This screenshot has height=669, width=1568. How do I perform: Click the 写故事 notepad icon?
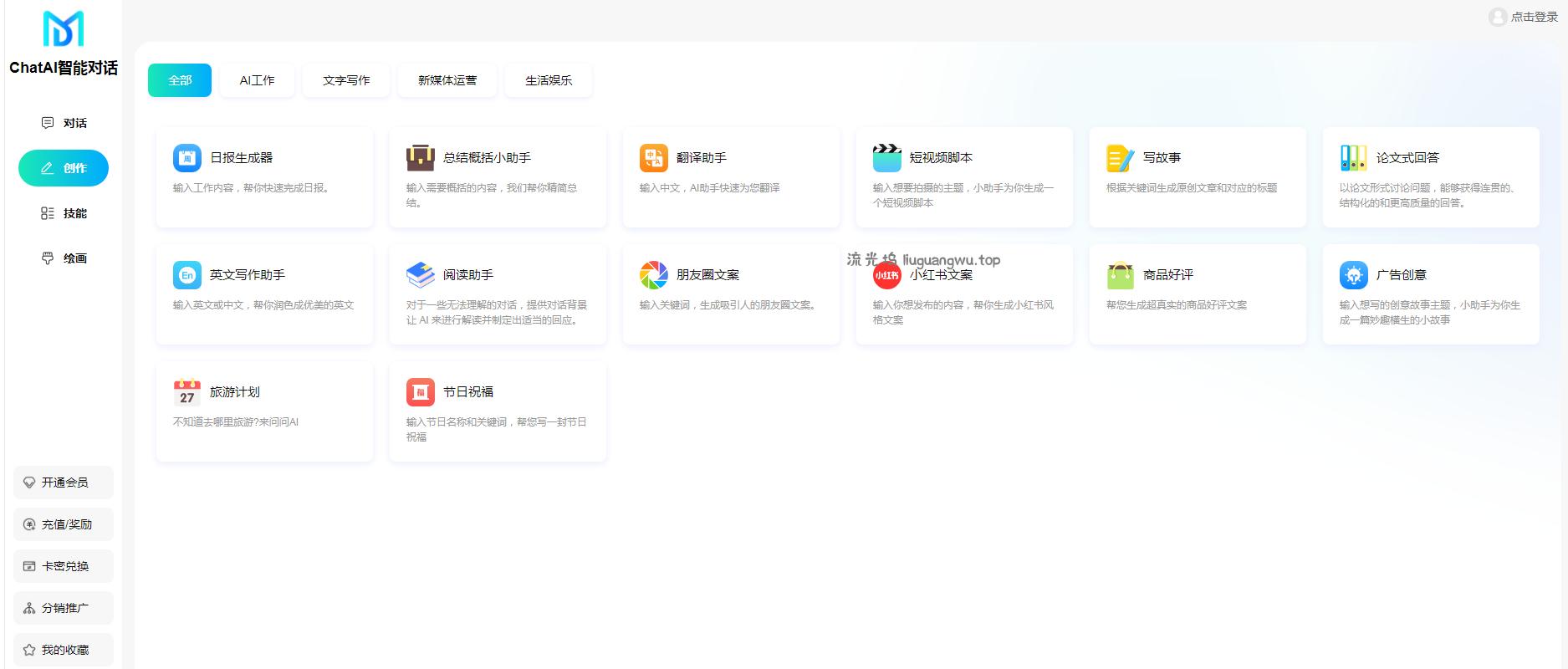tap(1121, 157)
